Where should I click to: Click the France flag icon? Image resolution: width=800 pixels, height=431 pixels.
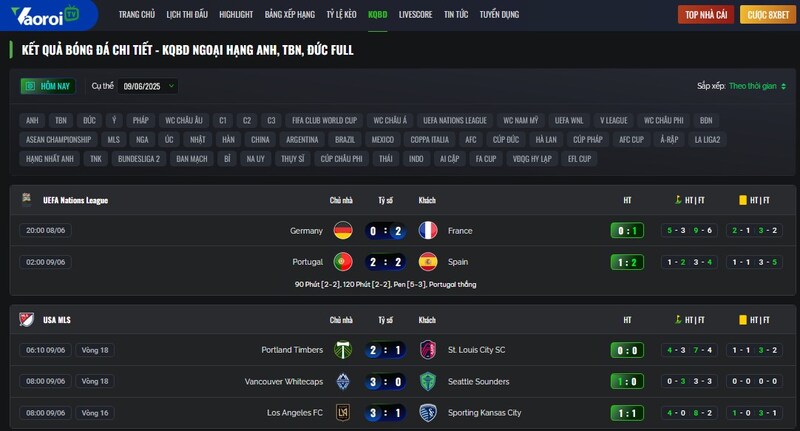coord(428,231)
